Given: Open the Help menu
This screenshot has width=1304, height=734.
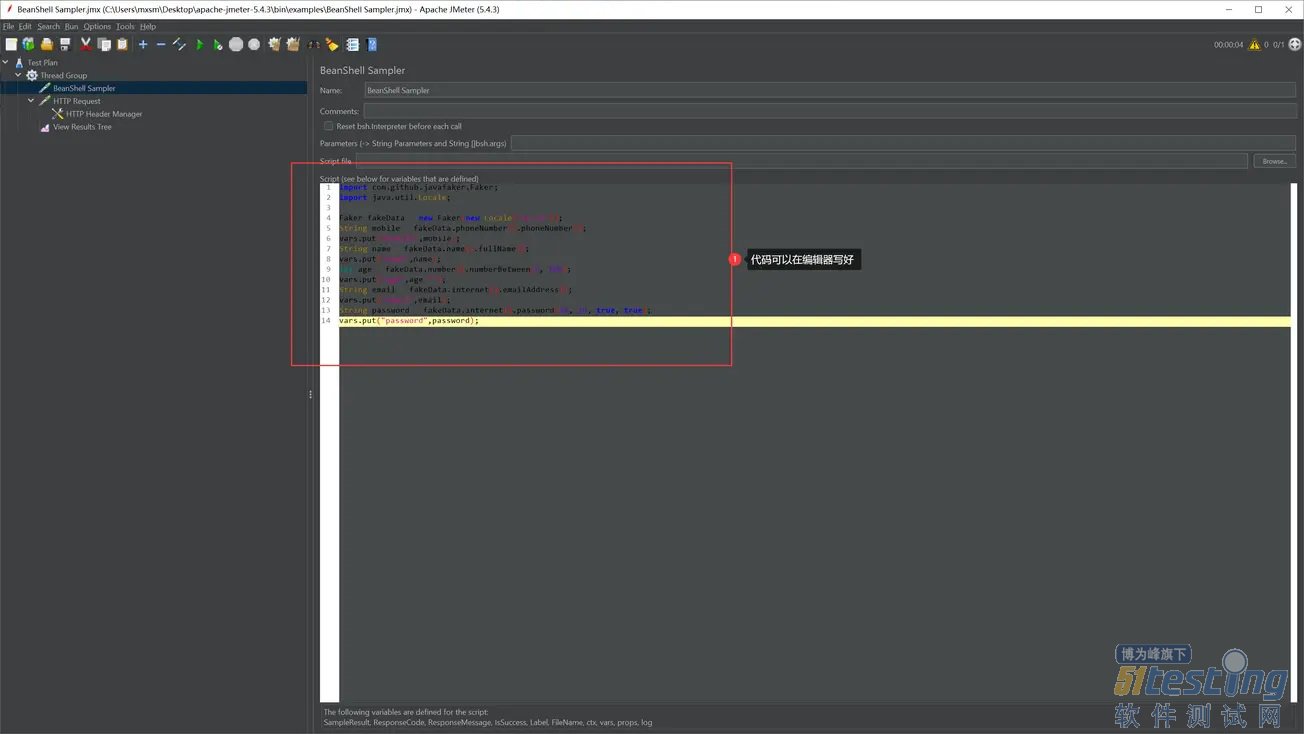Looking at the screenshot, I should point(148,26).
